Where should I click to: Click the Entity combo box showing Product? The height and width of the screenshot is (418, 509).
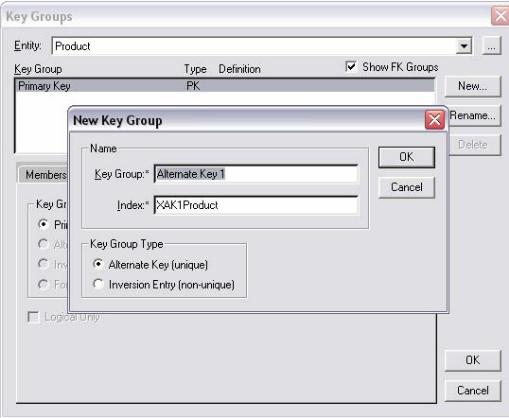pos(262,46)
